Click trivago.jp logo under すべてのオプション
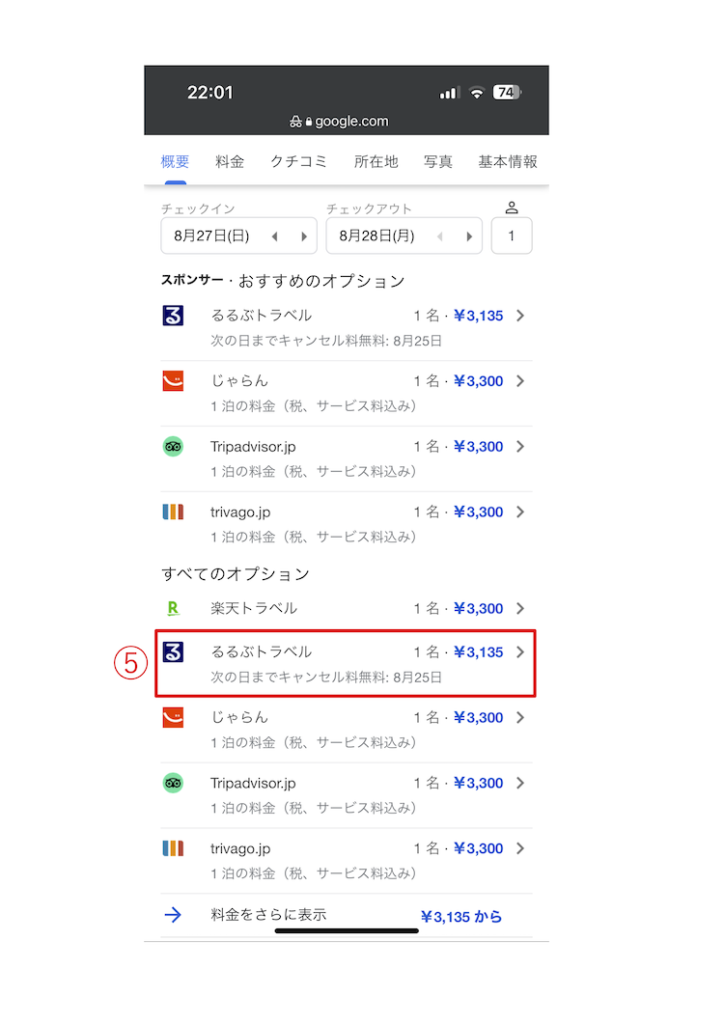This screenshot has height=1024, width=724. tap(173, 848)
